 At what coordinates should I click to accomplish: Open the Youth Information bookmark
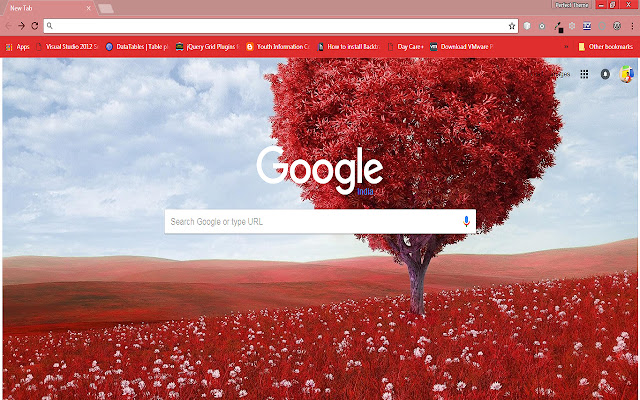point(278,47)
